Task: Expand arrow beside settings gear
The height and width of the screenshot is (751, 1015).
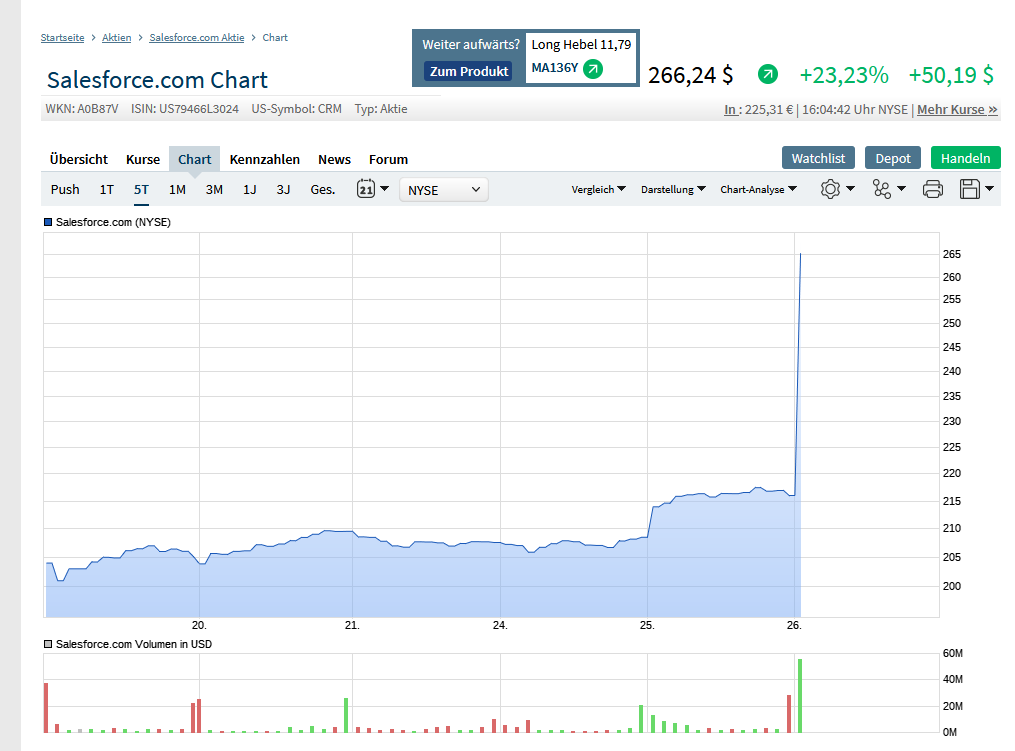Action: tap(851, 189)
